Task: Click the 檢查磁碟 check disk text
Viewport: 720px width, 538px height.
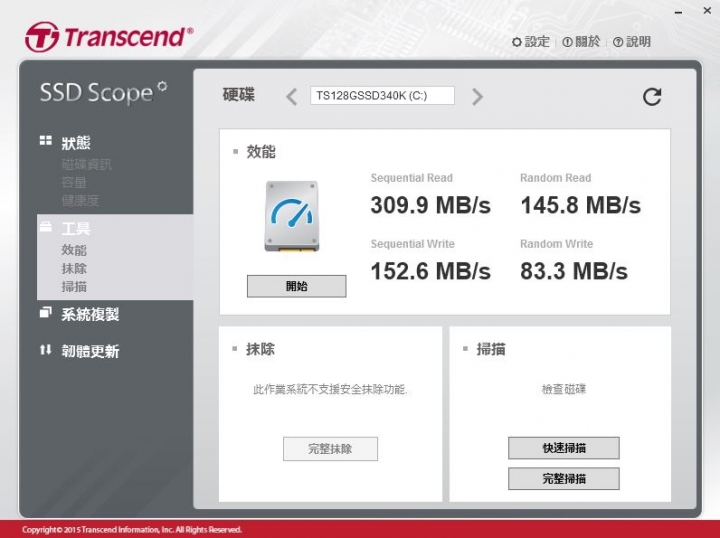Action: 563,389
